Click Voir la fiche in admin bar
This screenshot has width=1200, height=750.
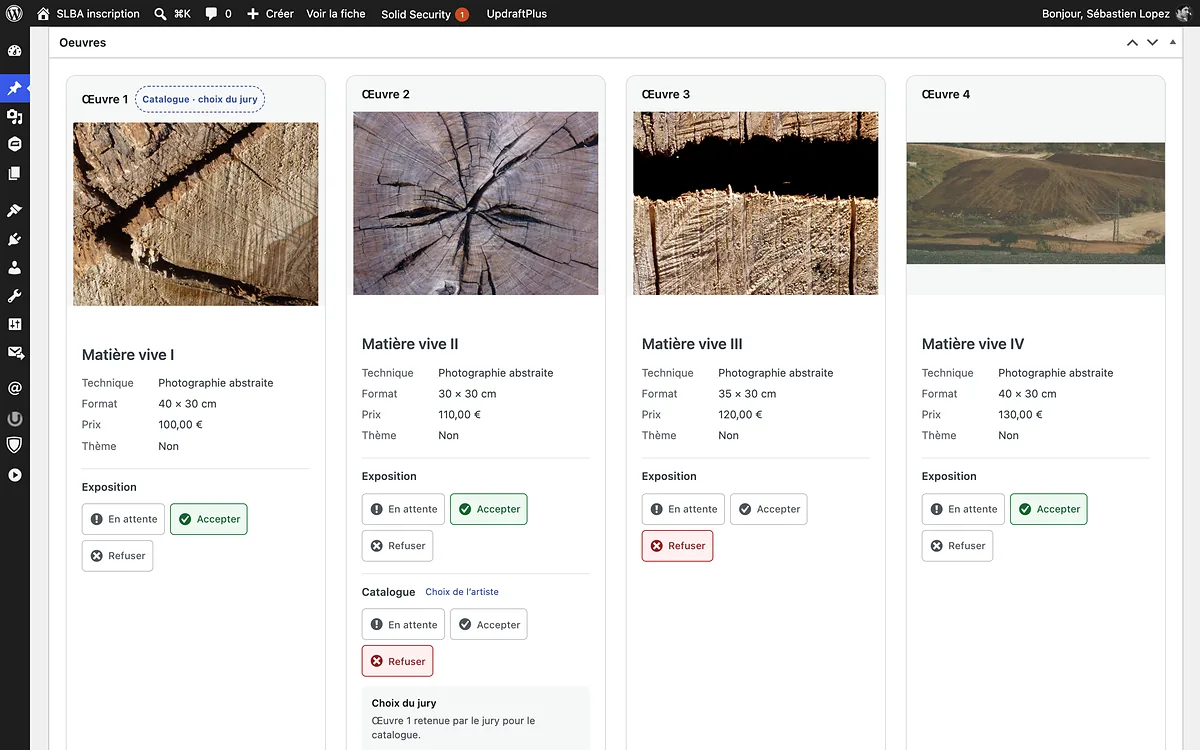point(336,14)
